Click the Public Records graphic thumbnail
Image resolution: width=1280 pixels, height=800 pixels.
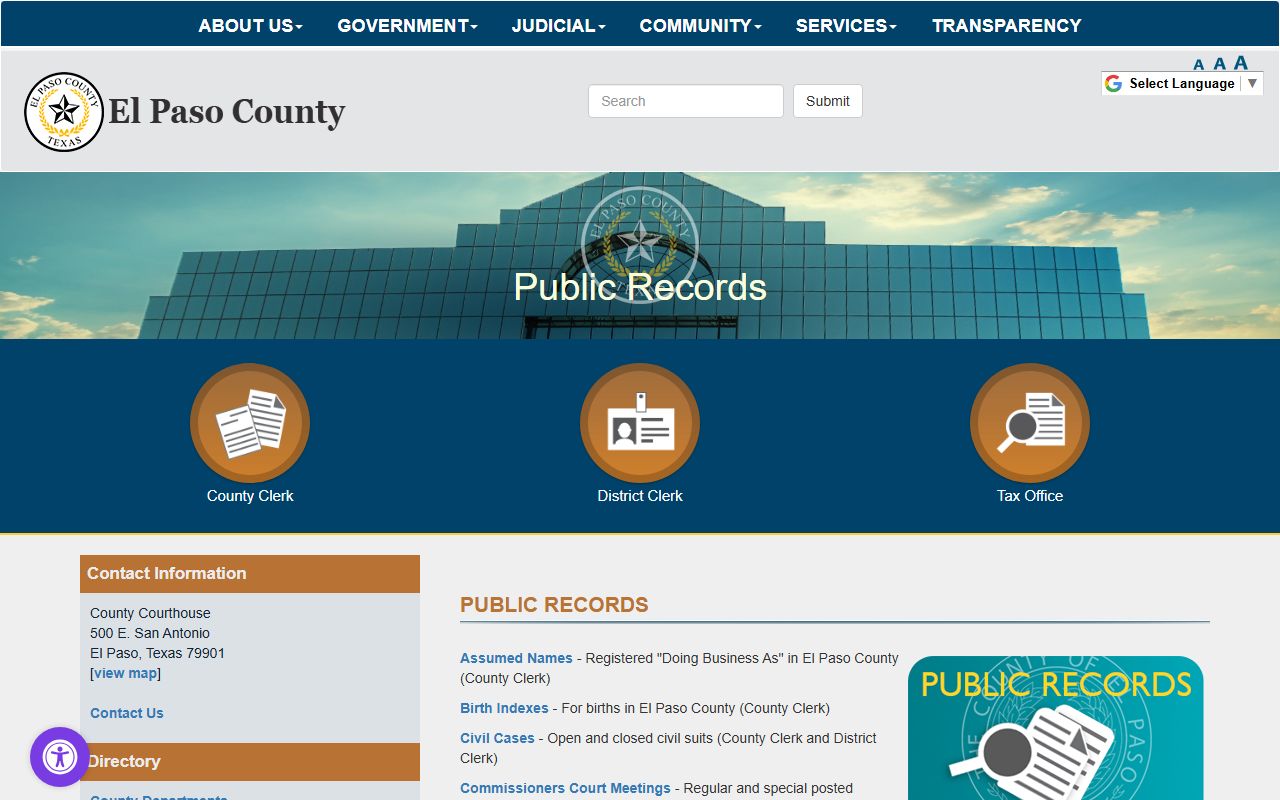(1056, 728)
